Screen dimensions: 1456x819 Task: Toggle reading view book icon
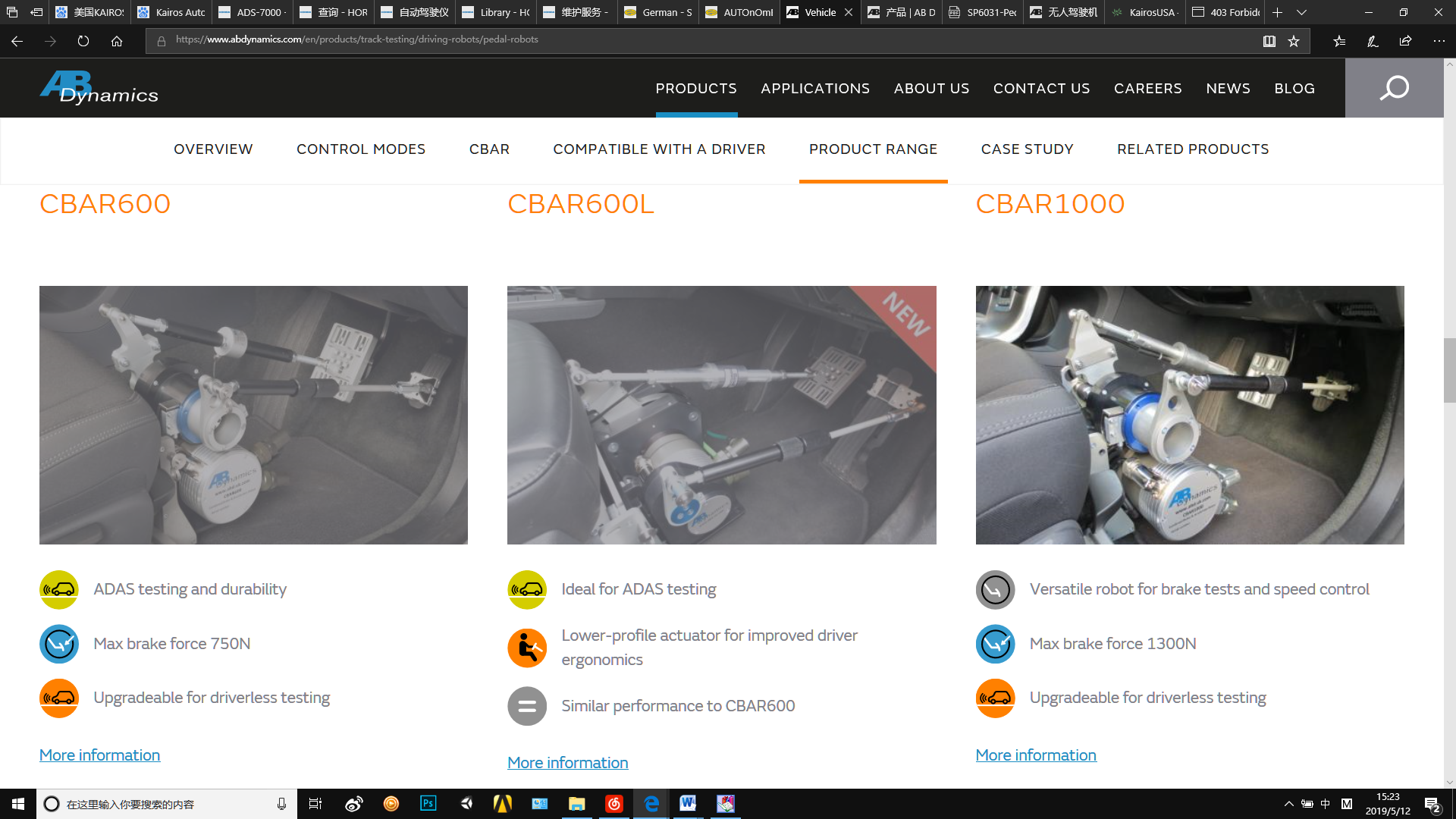1269,41
